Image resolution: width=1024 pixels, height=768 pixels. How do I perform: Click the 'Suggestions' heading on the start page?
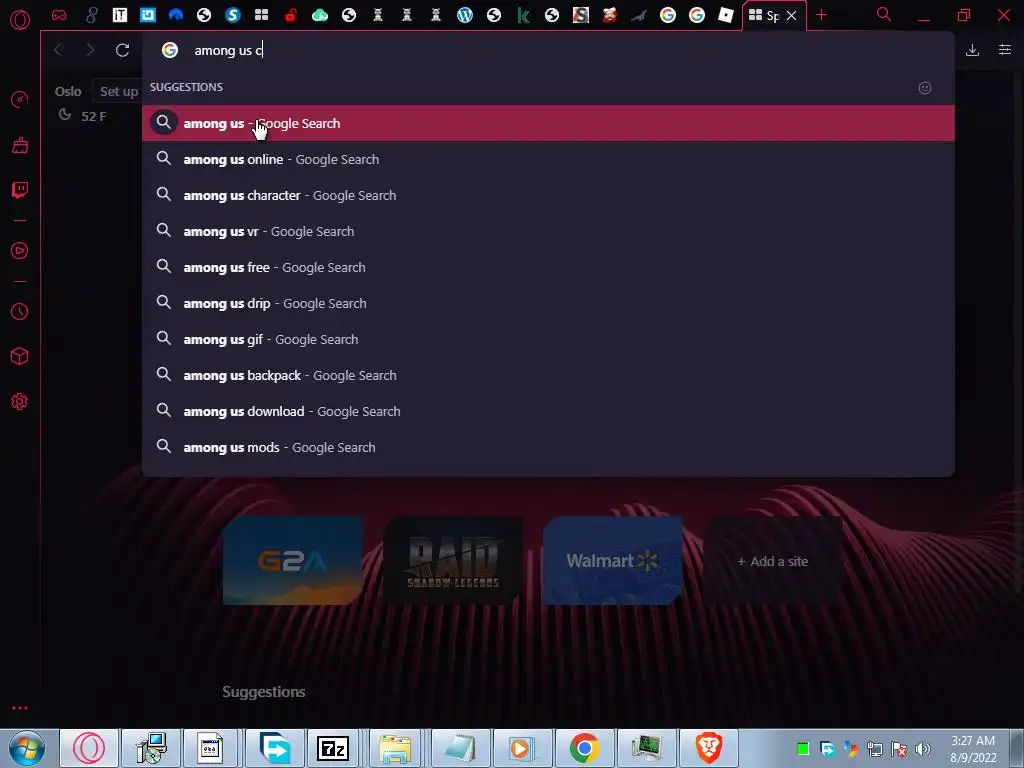(264, 692)
